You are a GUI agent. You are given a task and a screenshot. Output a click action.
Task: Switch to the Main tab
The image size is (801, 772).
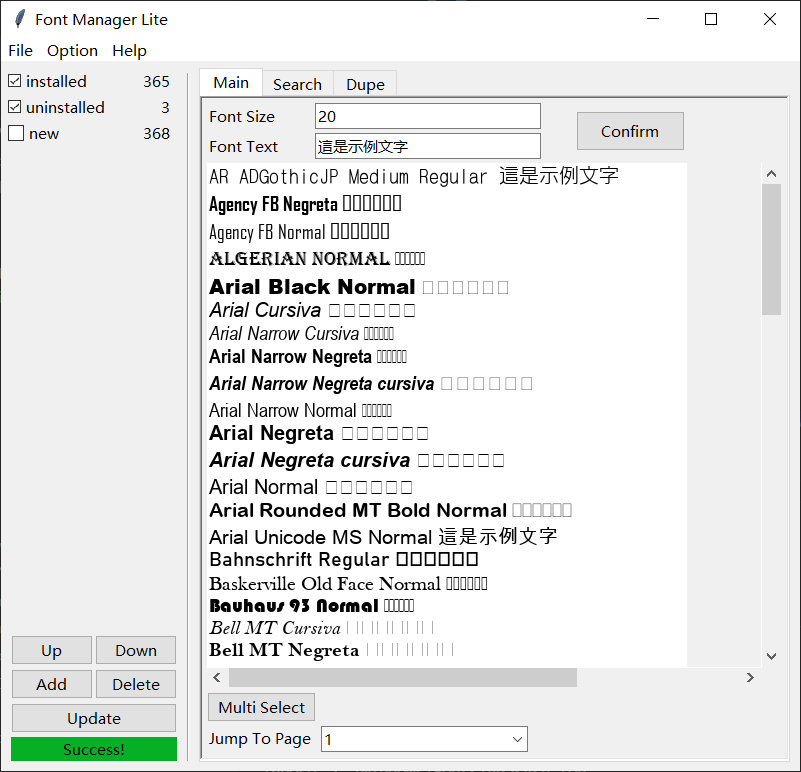click(231, 83)
